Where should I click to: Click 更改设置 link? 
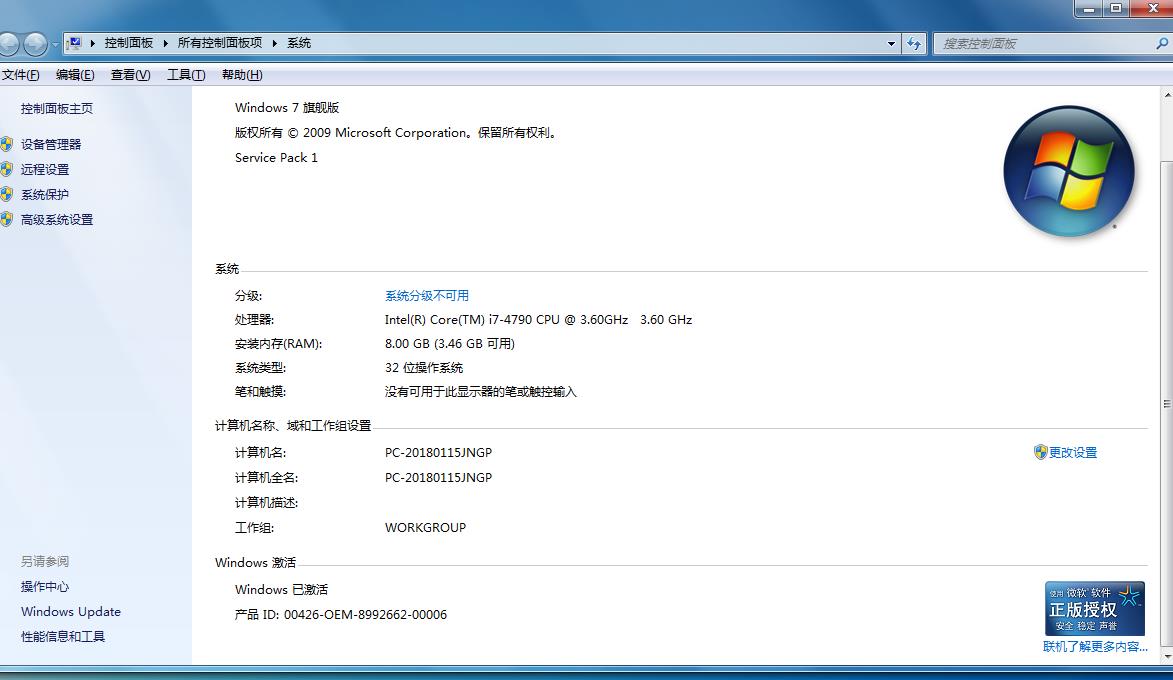click(1073, 453)
